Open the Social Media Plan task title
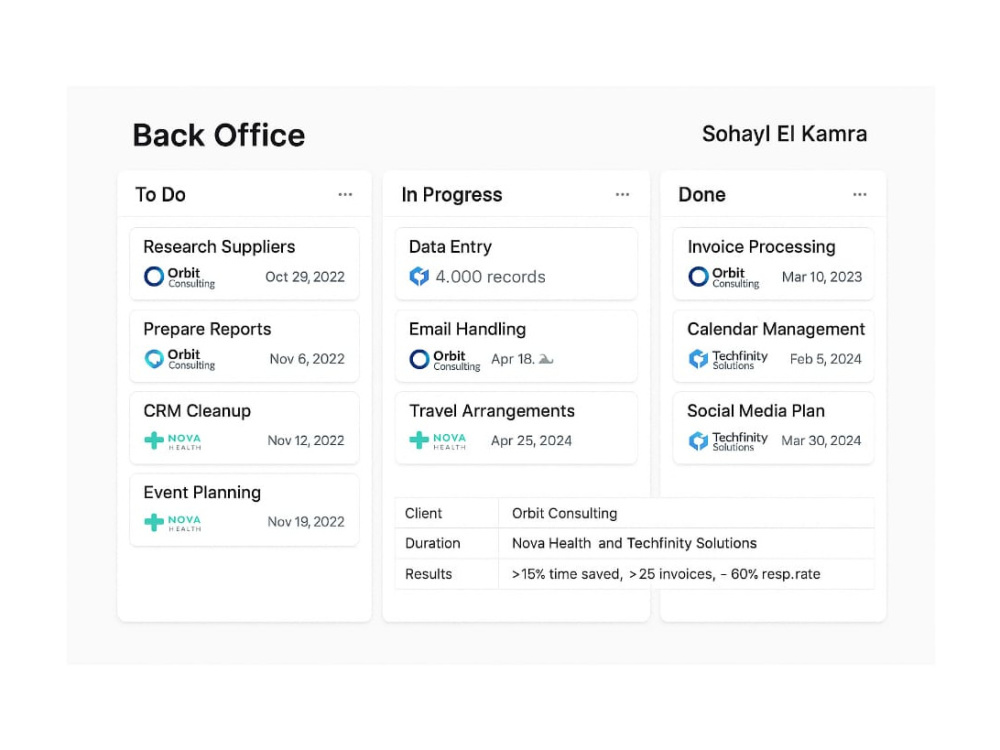Screen dimensions: 1000x750 click(756, 411)
